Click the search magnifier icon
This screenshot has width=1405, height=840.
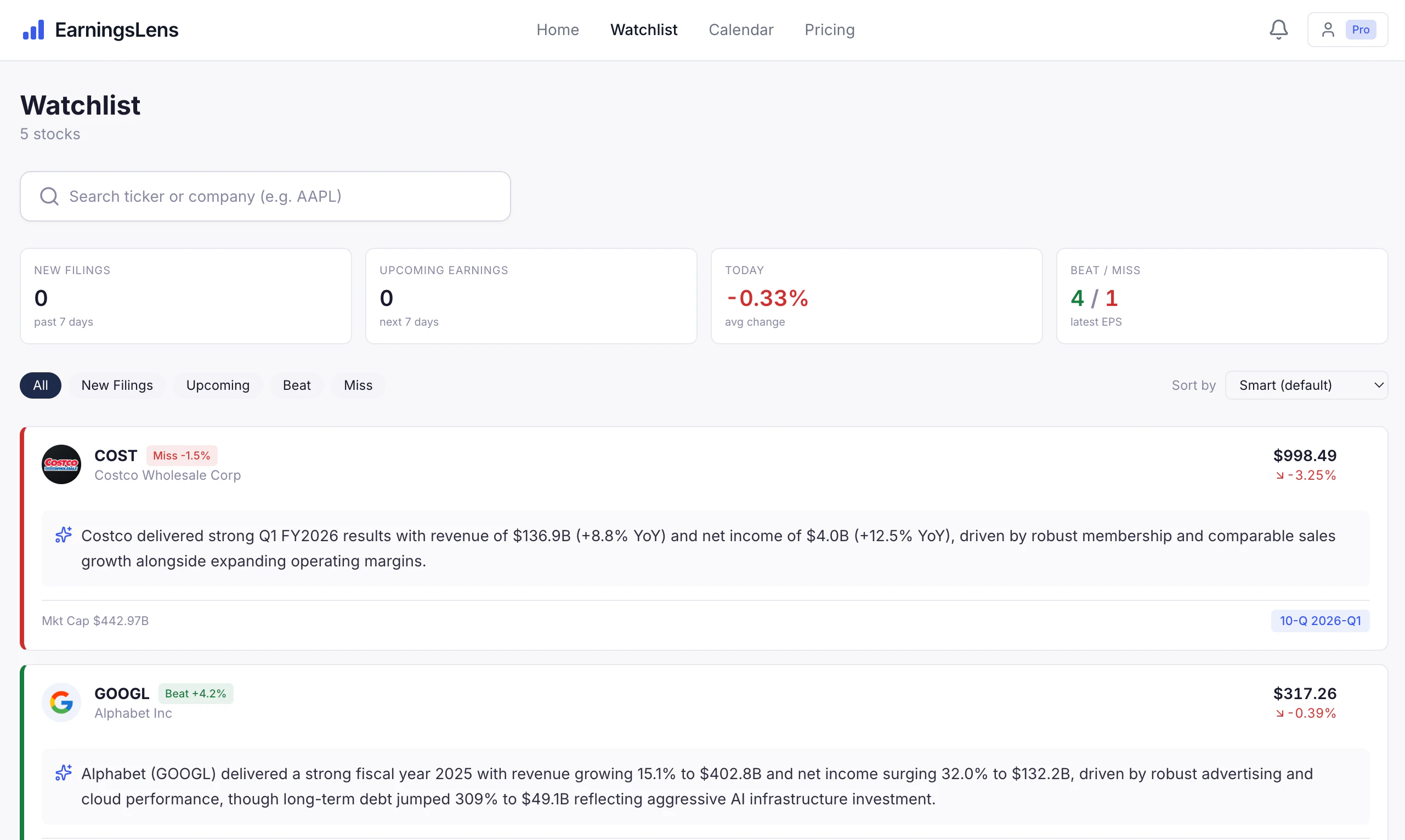pyautogui.click(x=49, y=196)
